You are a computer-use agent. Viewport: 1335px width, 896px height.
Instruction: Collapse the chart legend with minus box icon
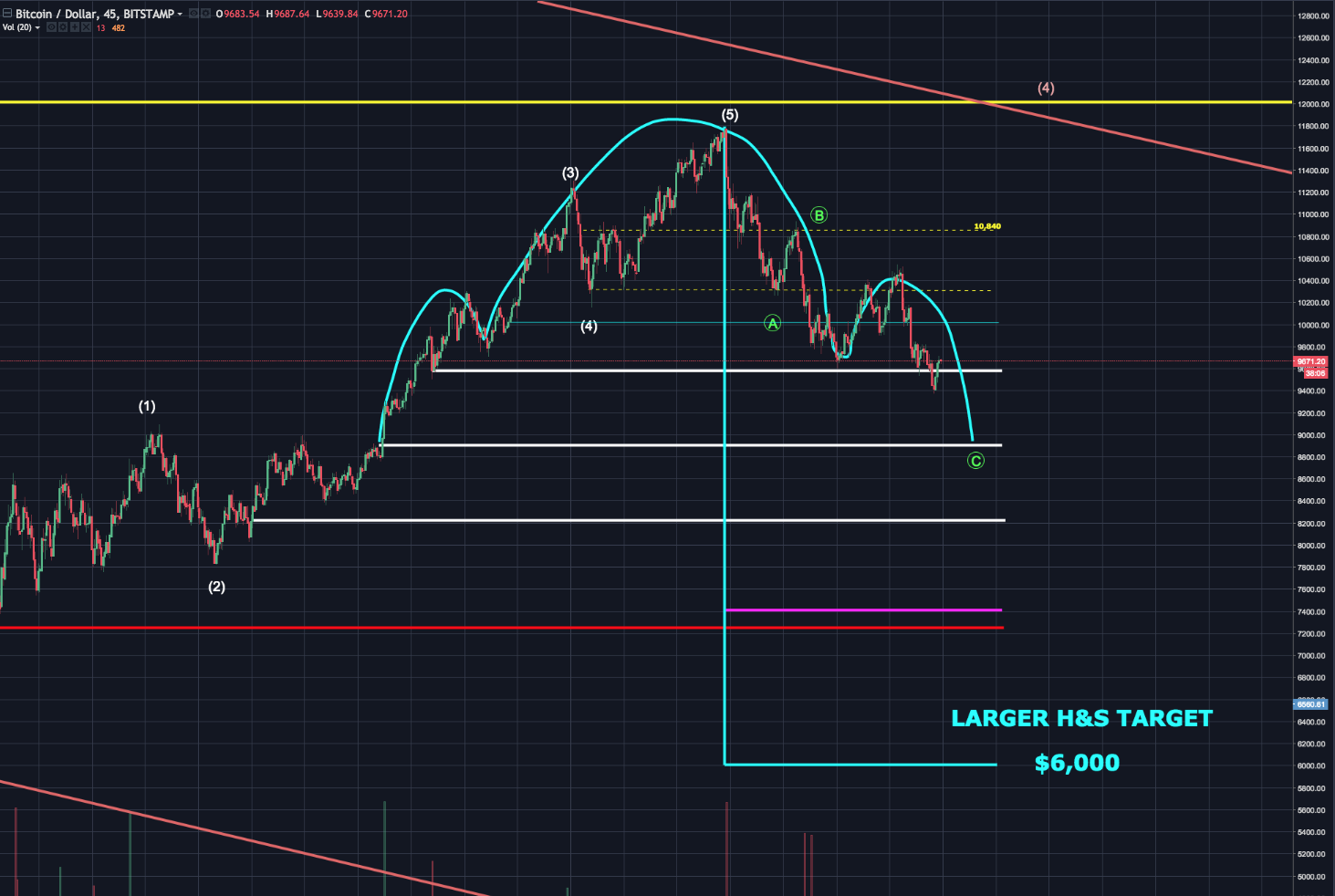tap(7, 14)
